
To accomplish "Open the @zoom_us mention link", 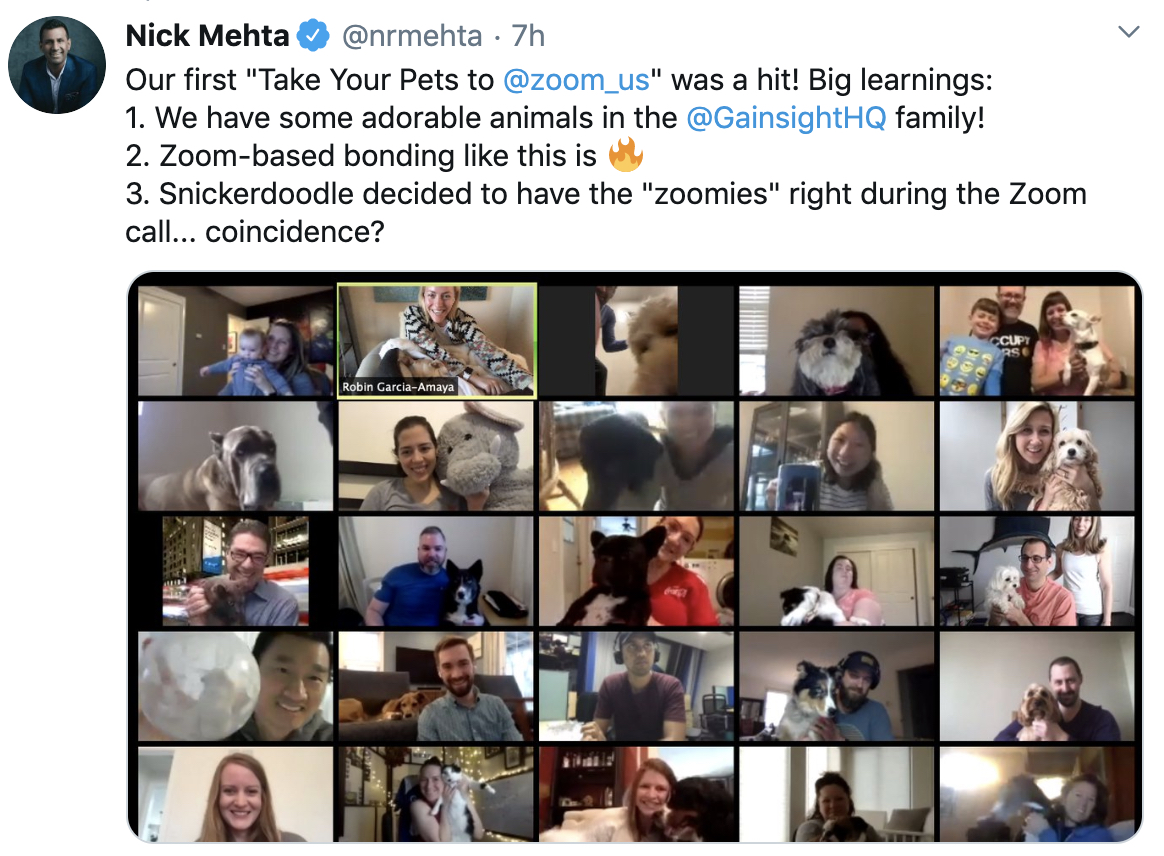I will coord(576,79).
